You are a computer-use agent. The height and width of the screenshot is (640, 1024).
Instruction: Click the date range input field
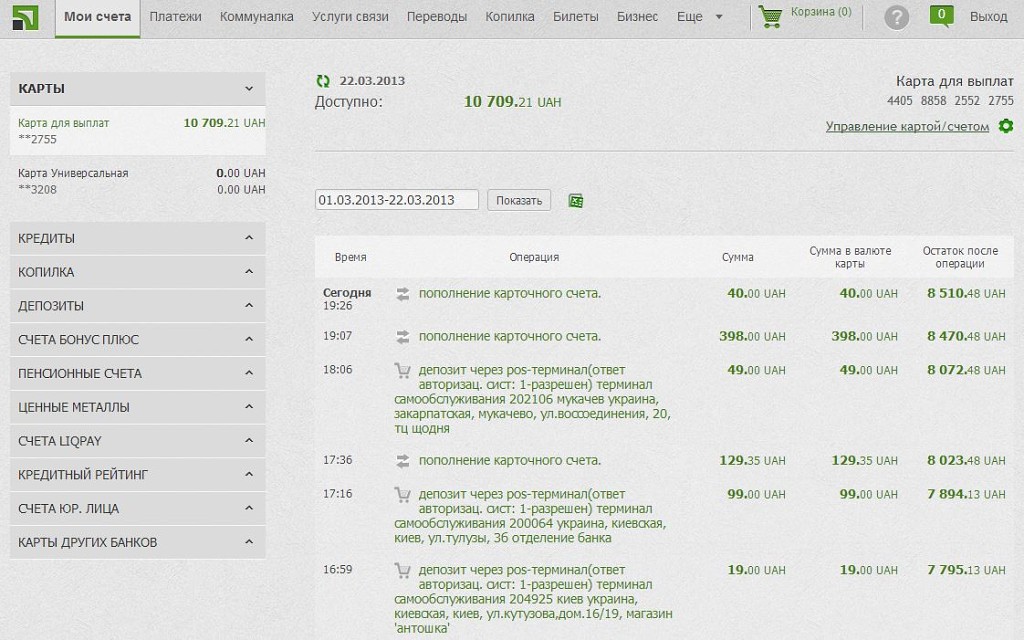[396, 200]
